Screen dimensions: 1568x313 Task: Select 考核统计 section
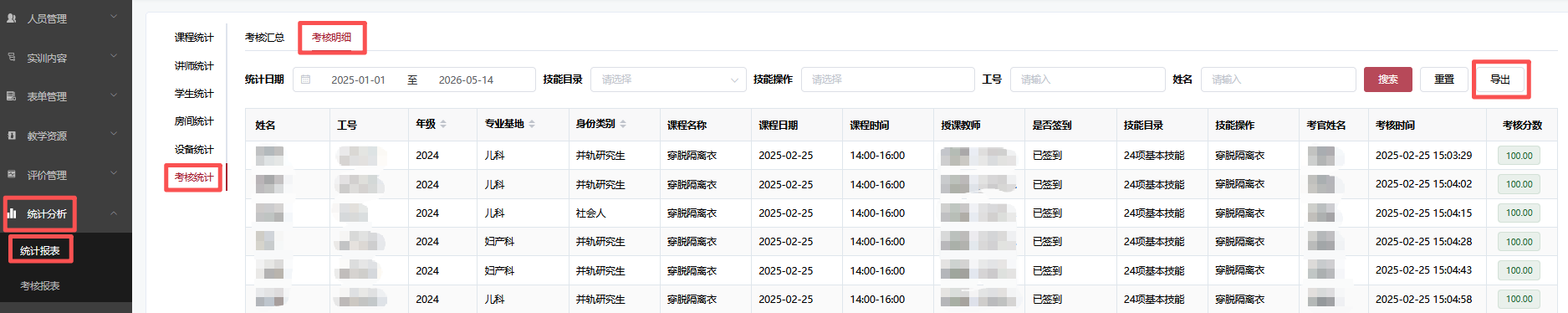[x=194, y=177]
